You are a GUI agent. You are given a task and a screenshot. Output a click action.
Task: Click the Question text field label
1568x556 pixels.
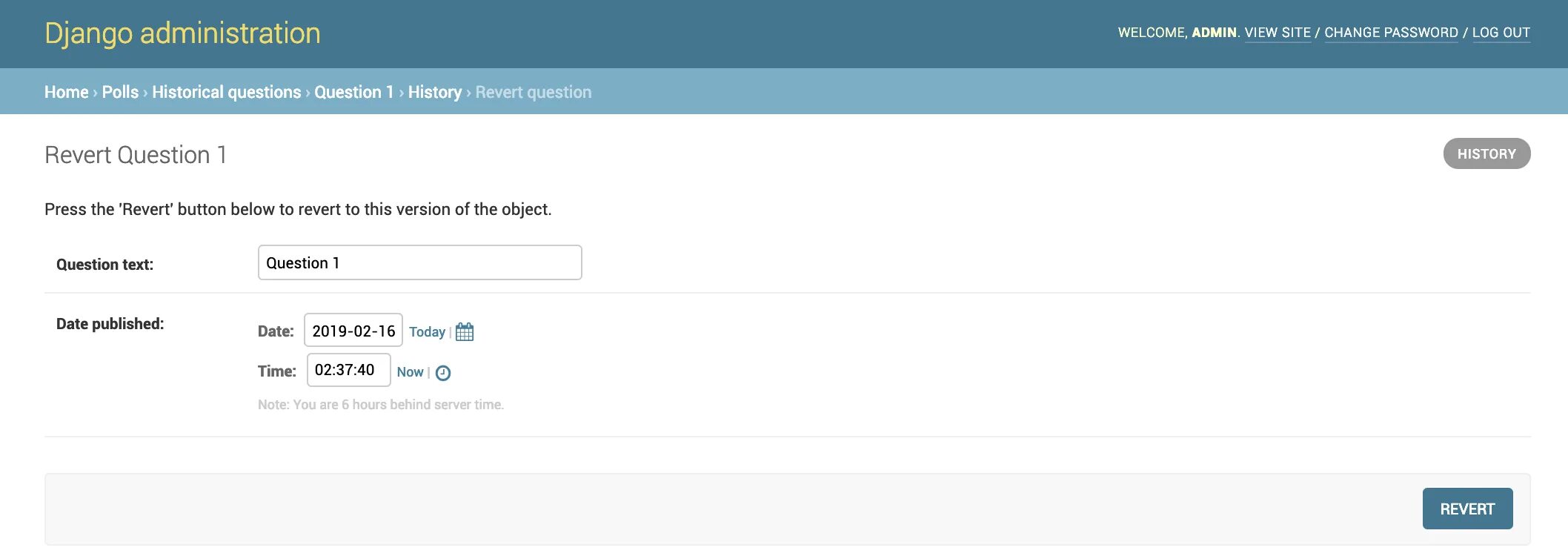tap(104, 265)
